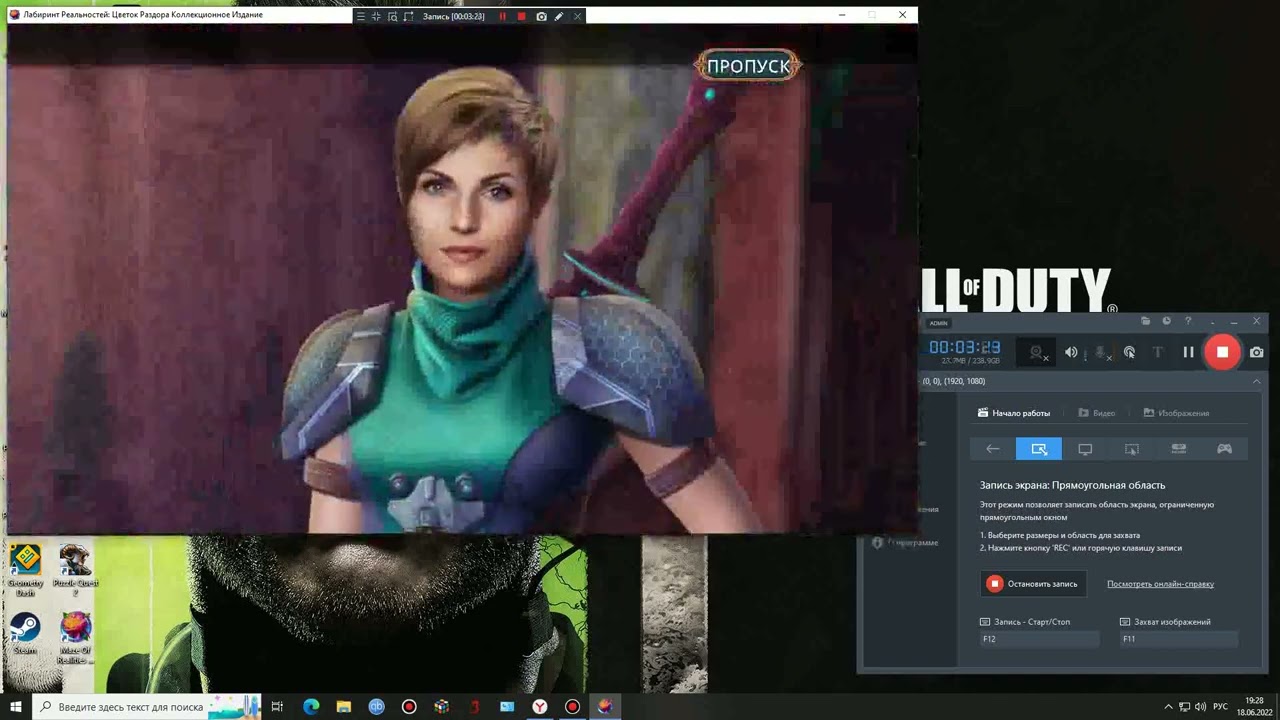Launch Microsoft Edge from the taskbar
The image size is (1280, 720).
point(311,707)
